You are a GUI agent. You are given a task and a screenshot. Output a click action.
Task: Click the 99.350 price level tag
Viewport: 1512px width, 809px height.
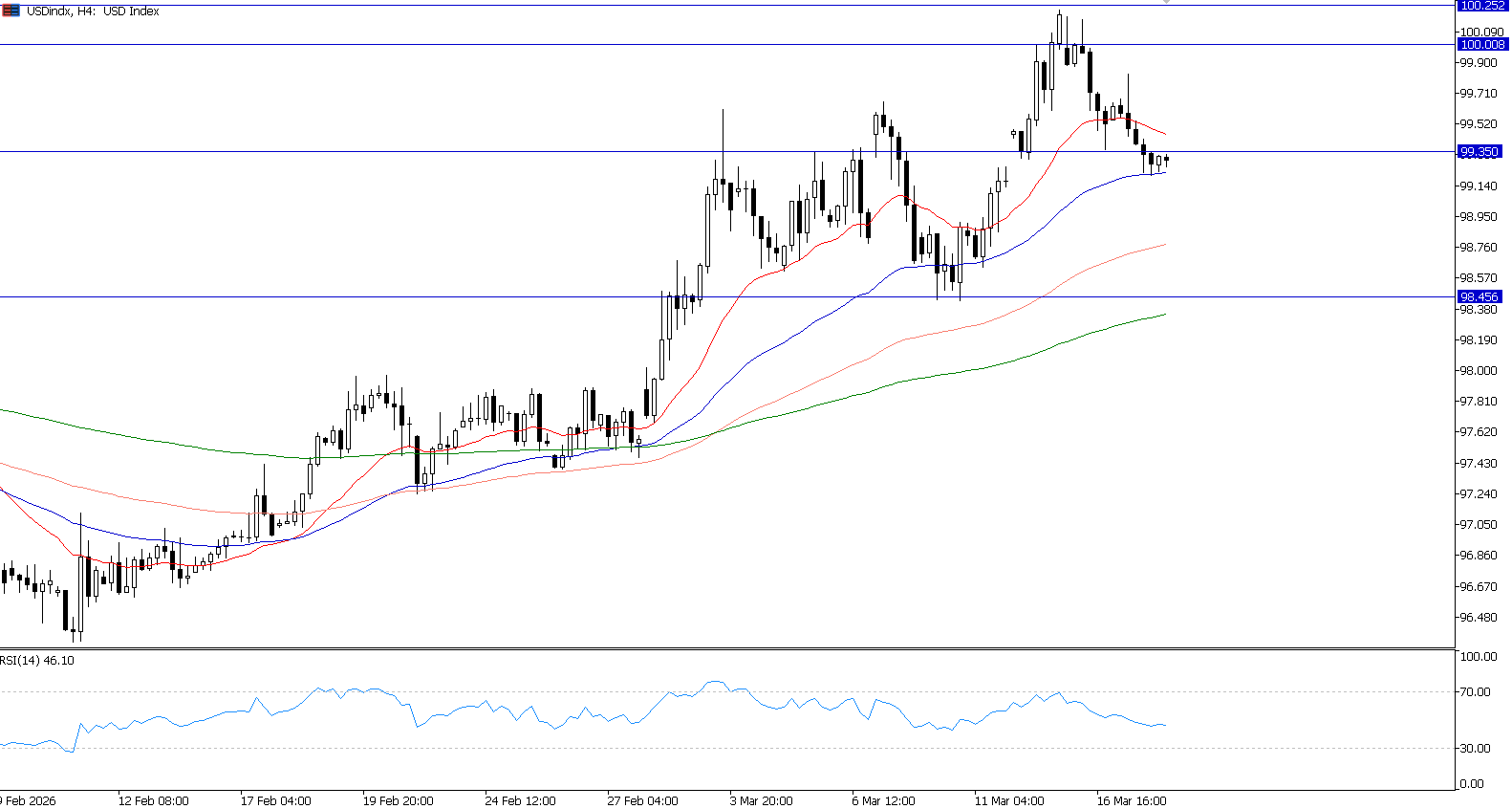pyautogui.click(x=1480, y=152)
